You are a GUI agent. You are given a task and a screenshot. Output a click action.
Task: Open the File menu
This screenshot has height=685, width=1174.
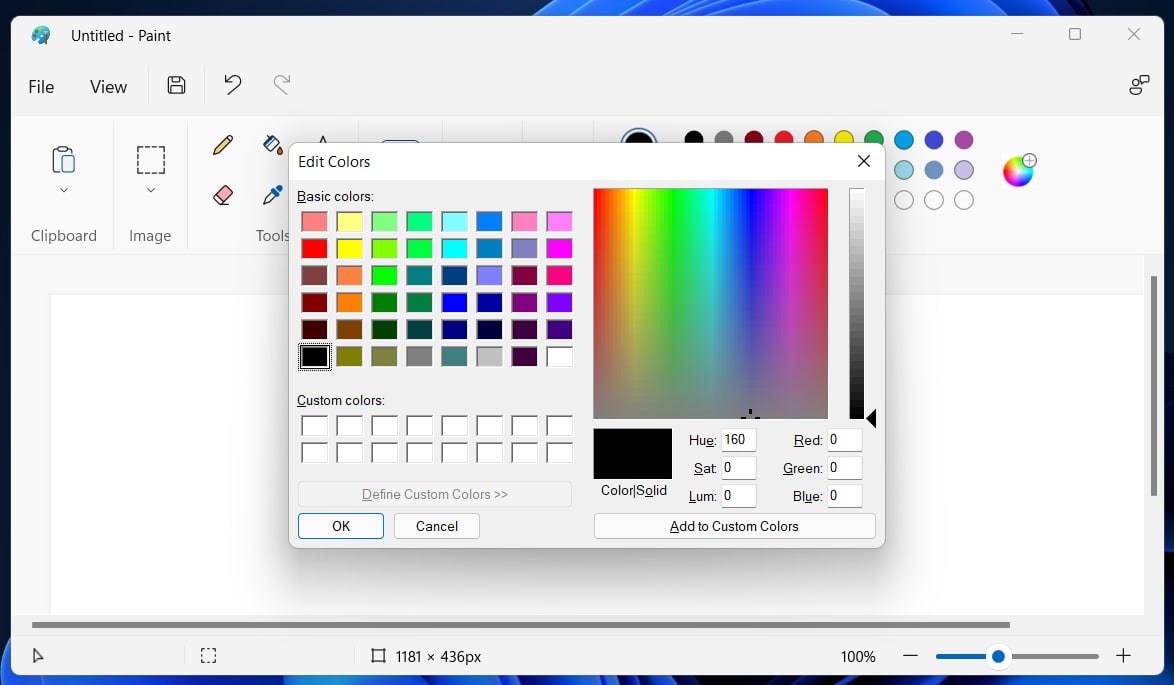click(41, 87)
